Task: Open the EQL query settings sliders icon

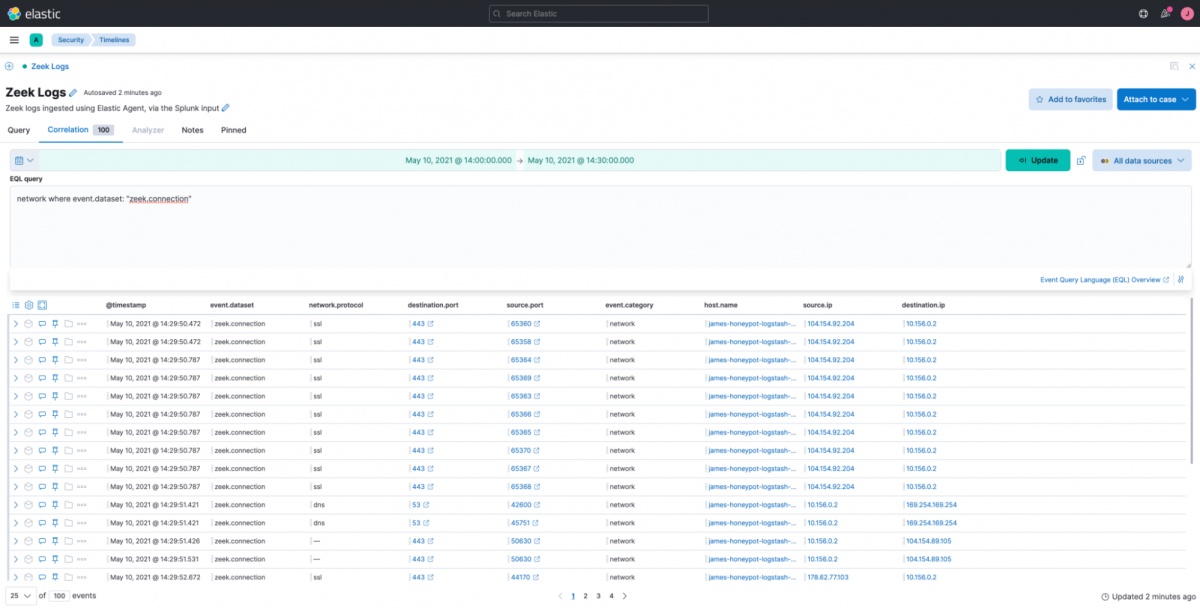Action: (1181, 280)
